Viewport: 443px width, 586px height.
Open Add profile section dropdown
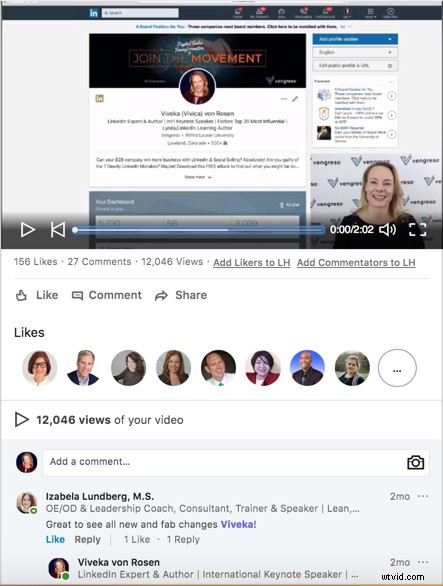[x=355, y=39]
